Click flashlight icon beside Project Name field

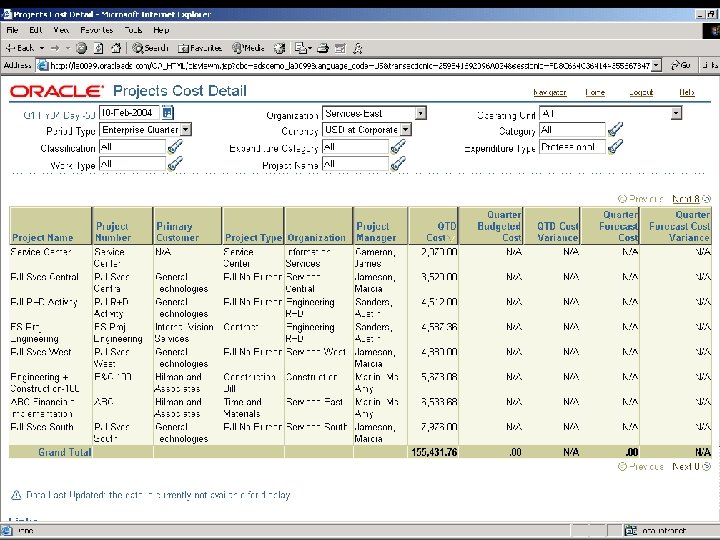coord(398,163)
